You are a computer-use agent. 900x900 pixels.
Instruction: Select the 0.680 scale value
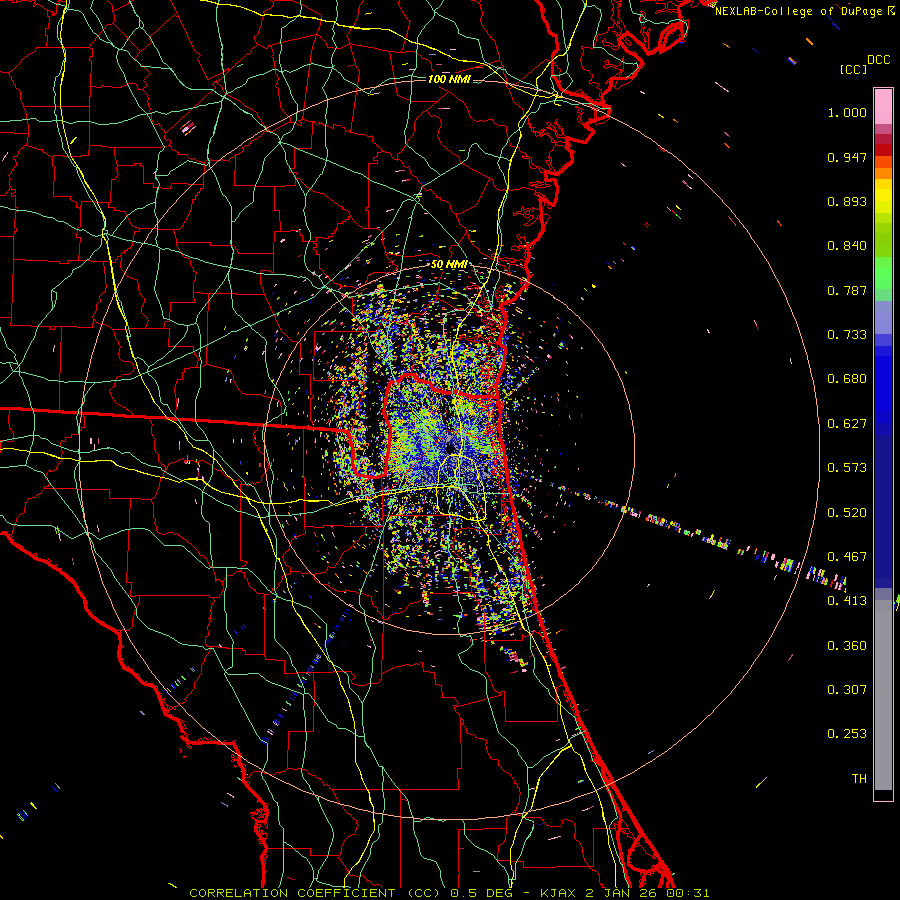(x=847, y=379)
